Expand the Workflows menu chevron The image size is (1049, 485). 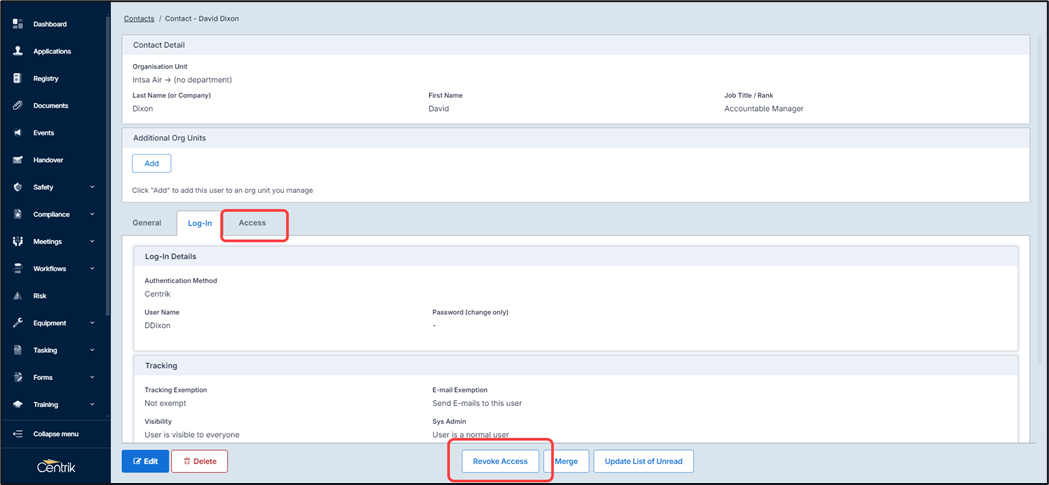92,268
